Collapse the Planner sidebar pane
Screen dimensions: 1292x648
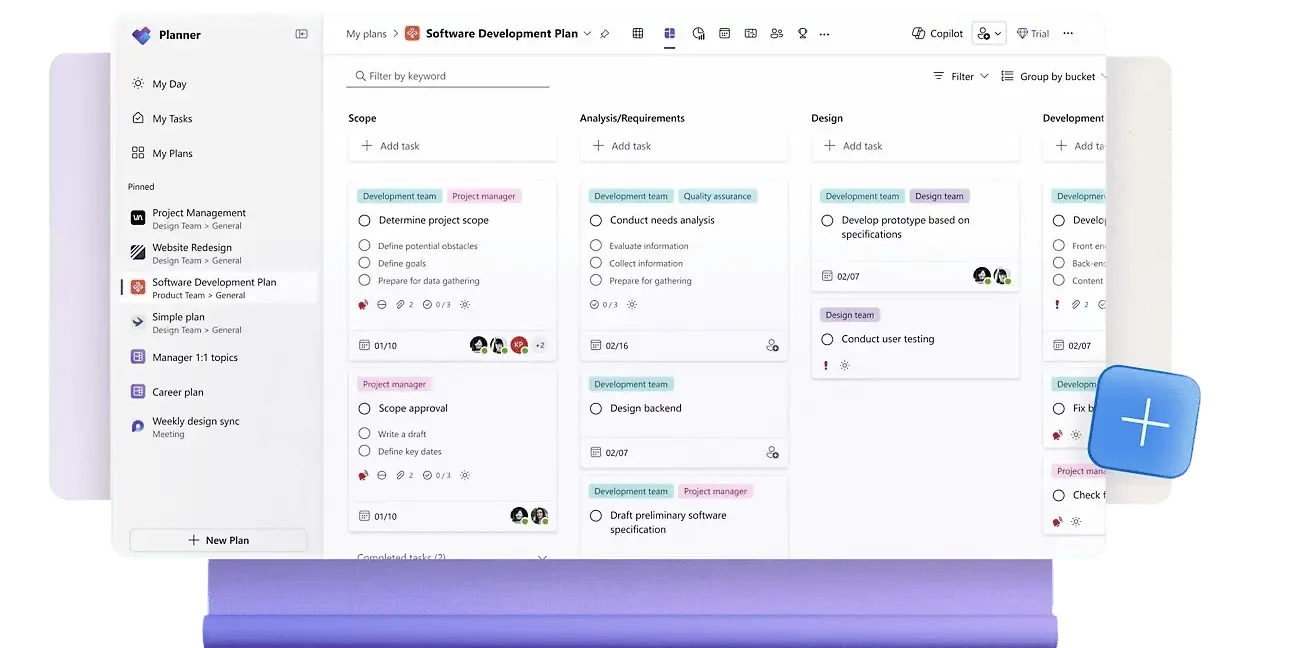point(302,34)
